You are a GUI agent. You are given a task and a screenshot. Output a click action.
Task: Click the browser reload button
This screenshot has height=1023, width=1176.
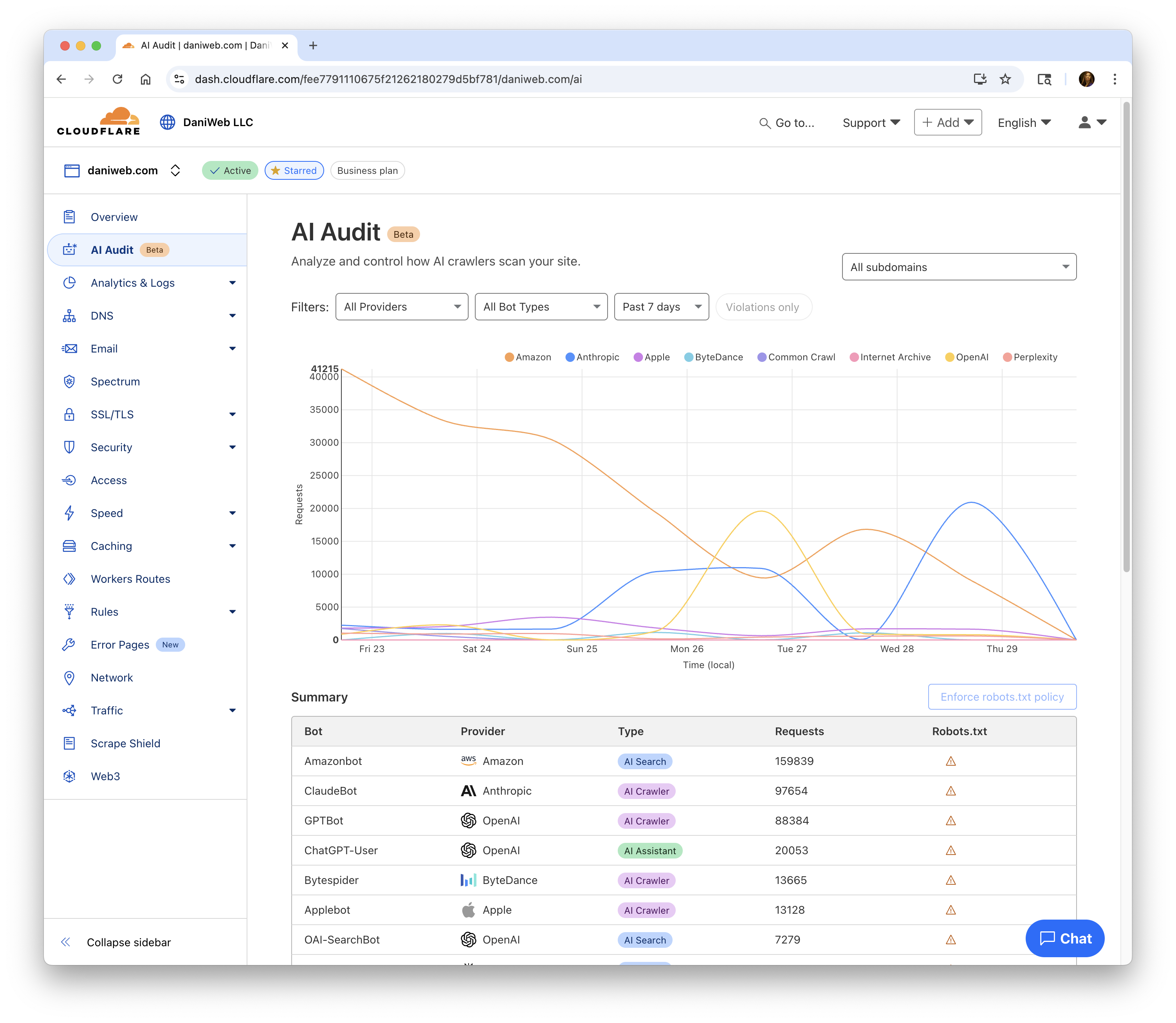(x=117, y=80)
